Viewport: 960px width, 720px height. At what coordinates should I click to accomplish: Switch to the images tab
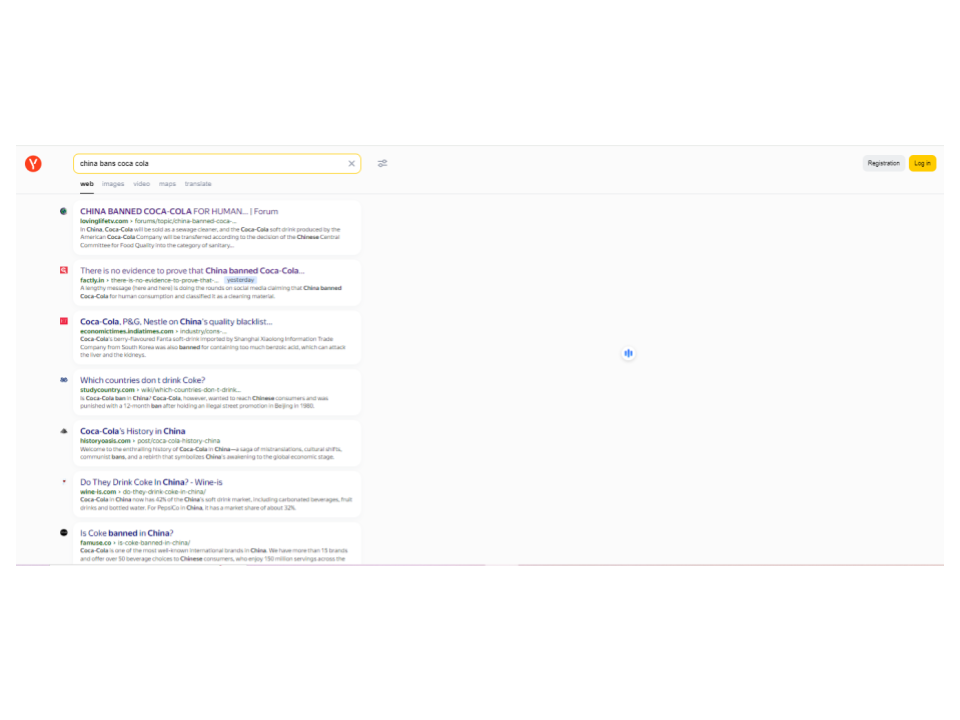coord(113,184)
